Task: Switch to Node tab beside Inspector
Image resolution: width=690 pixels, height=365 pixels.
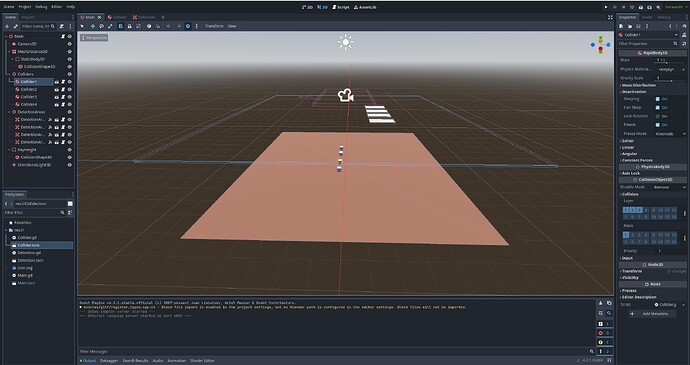Action: (647, 17)
